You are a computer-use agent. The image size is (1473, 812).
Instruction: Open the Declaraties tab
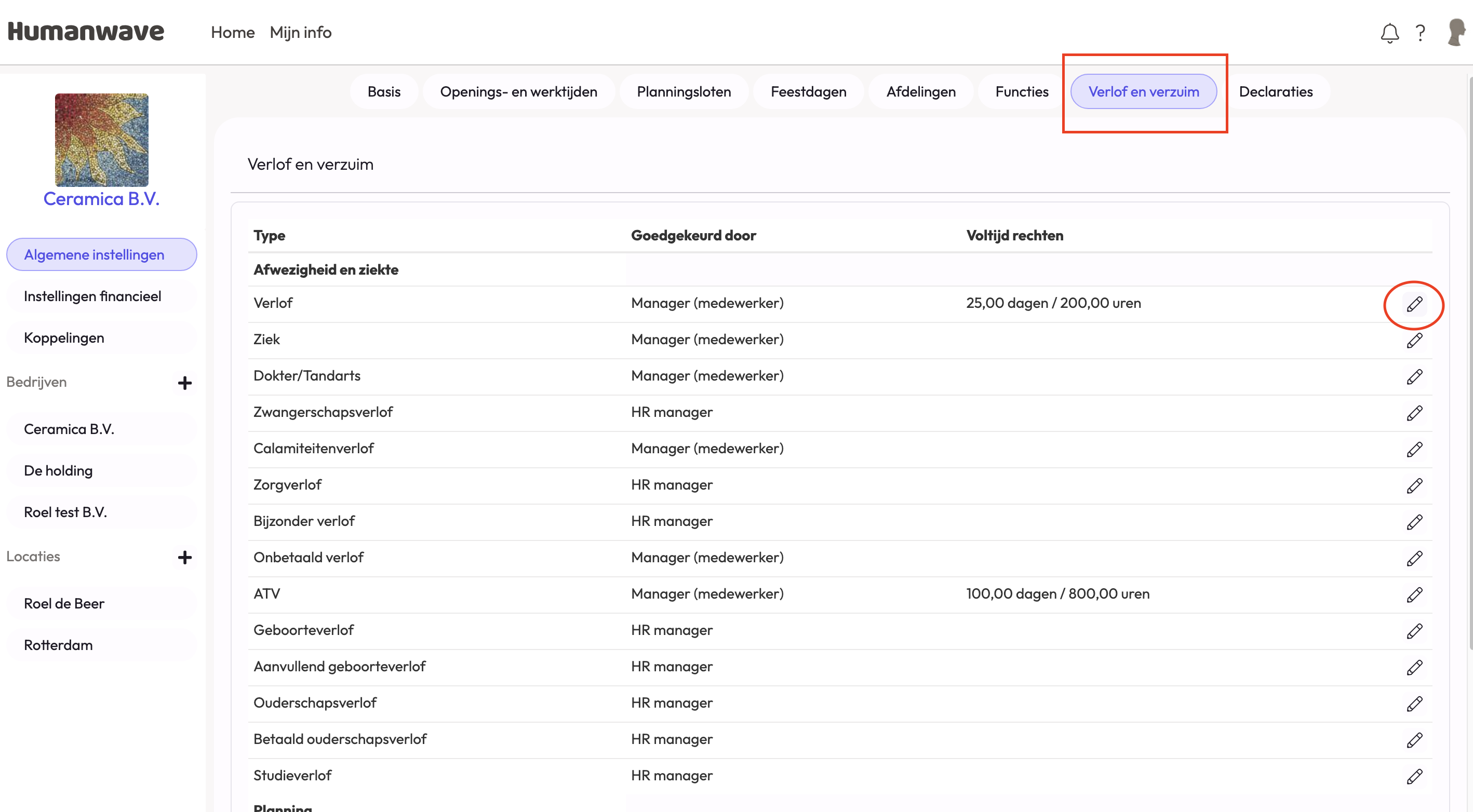(x=1275, y=91)
